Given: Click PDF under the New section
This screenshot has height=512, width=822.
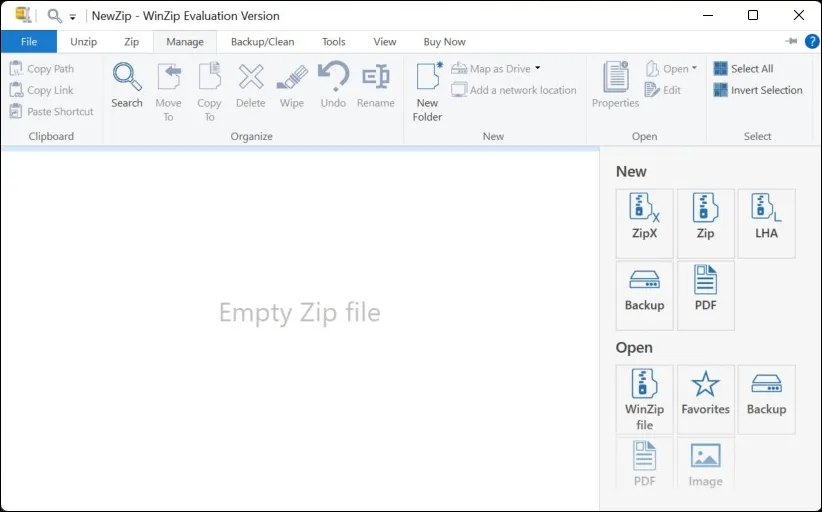Looking at the screenshot, I should point(706,296).
